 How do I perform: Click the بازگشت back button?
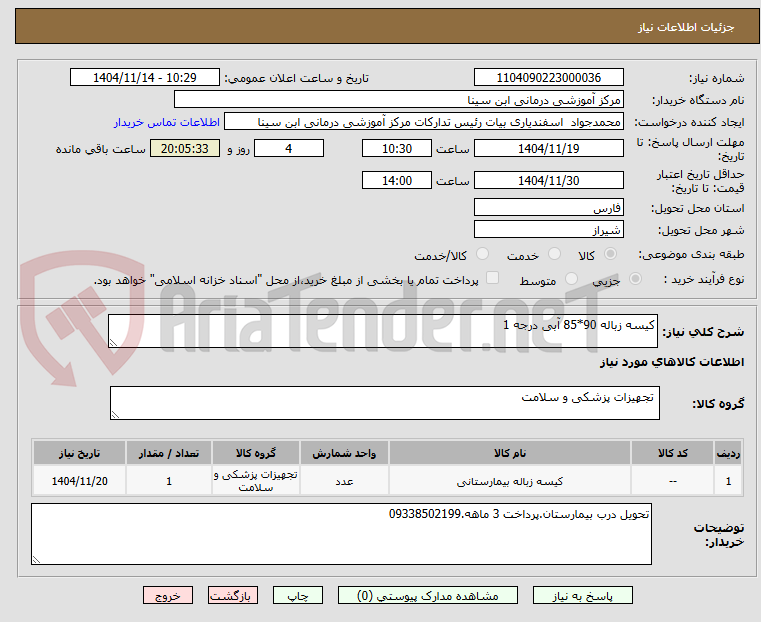point(233,595)
